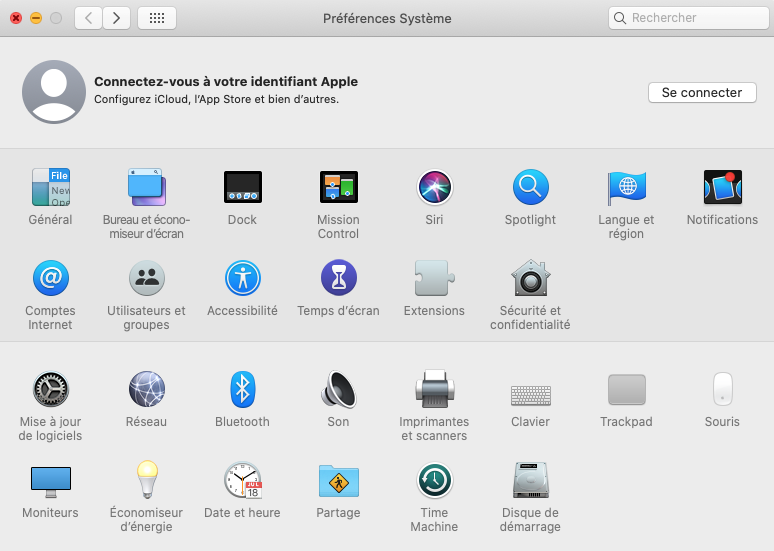This screenshot has width=774, height=551.
Task: Close the Préférences Système window
Action: click(x=16, y=18)
